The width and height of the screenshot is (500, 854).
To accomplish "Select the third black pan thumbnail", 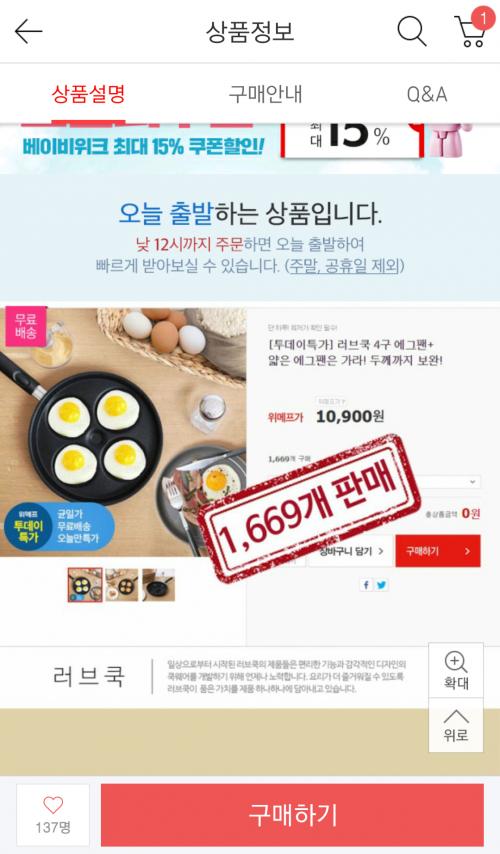I will (x=158, y=584).
